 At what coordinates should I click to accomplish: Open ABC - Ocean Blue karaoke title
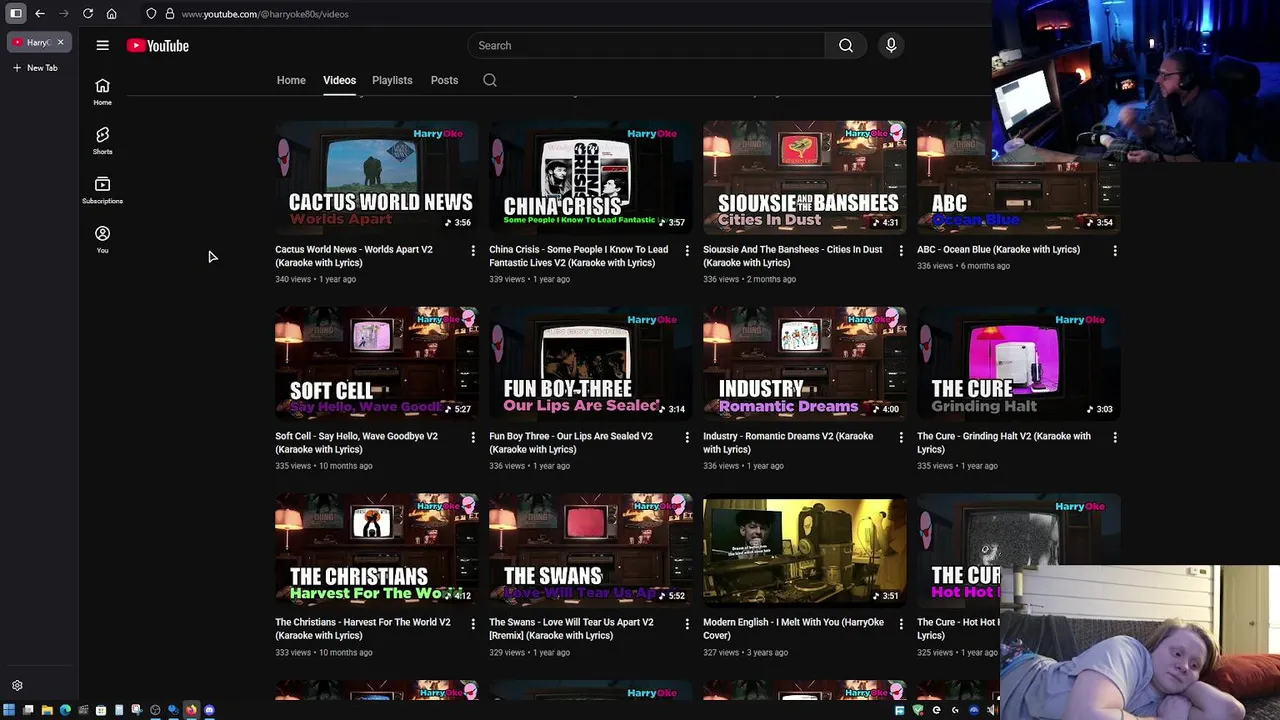pyautogui.click(x=998, y=250)
